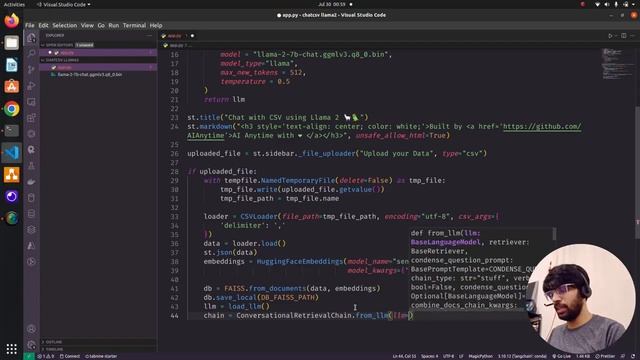Open the Accounts icon in activity bar
The height and width of the screenshot is (360, 640).
click(x=31, y=329)
